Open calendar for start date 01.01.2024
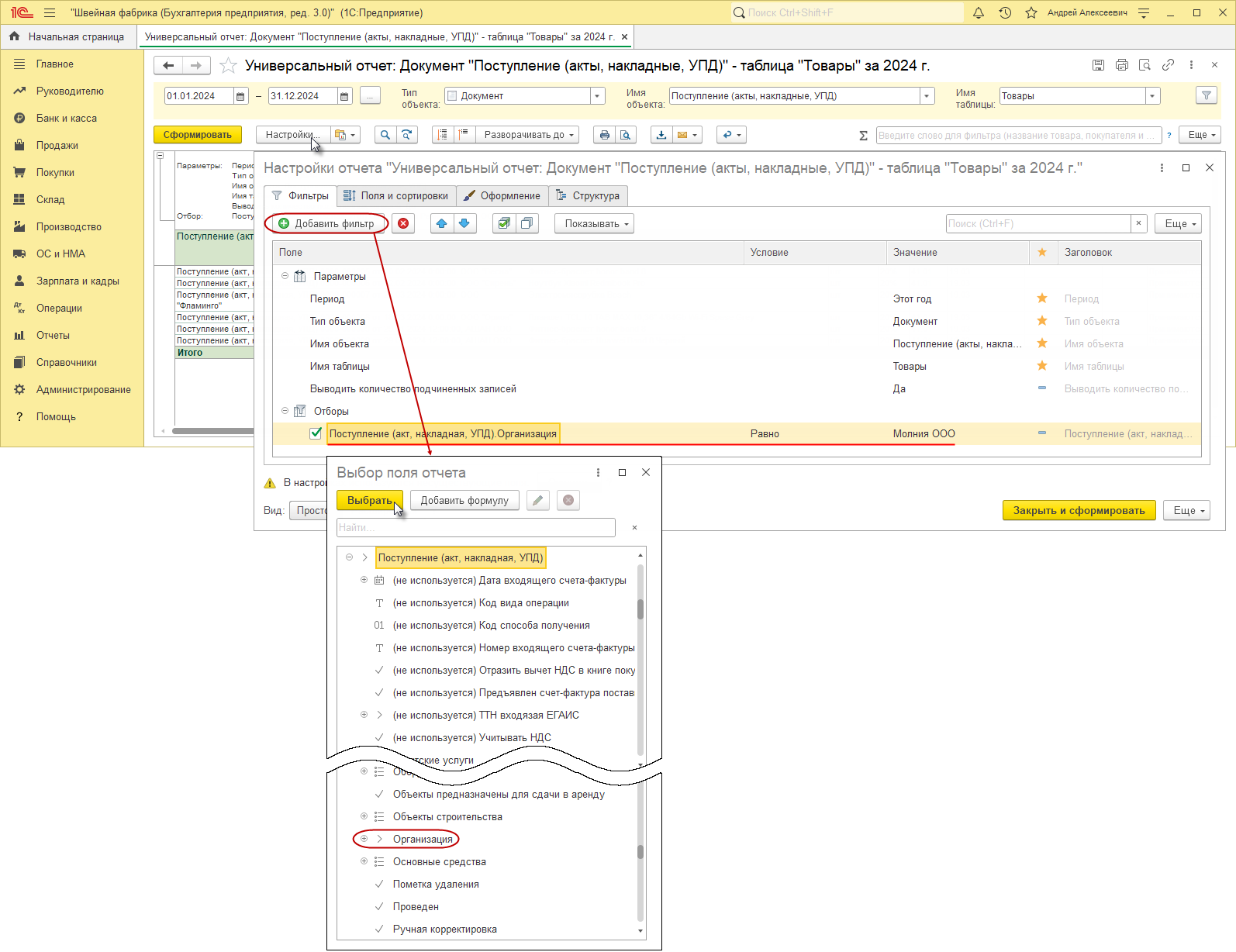 tap(240, 96)
